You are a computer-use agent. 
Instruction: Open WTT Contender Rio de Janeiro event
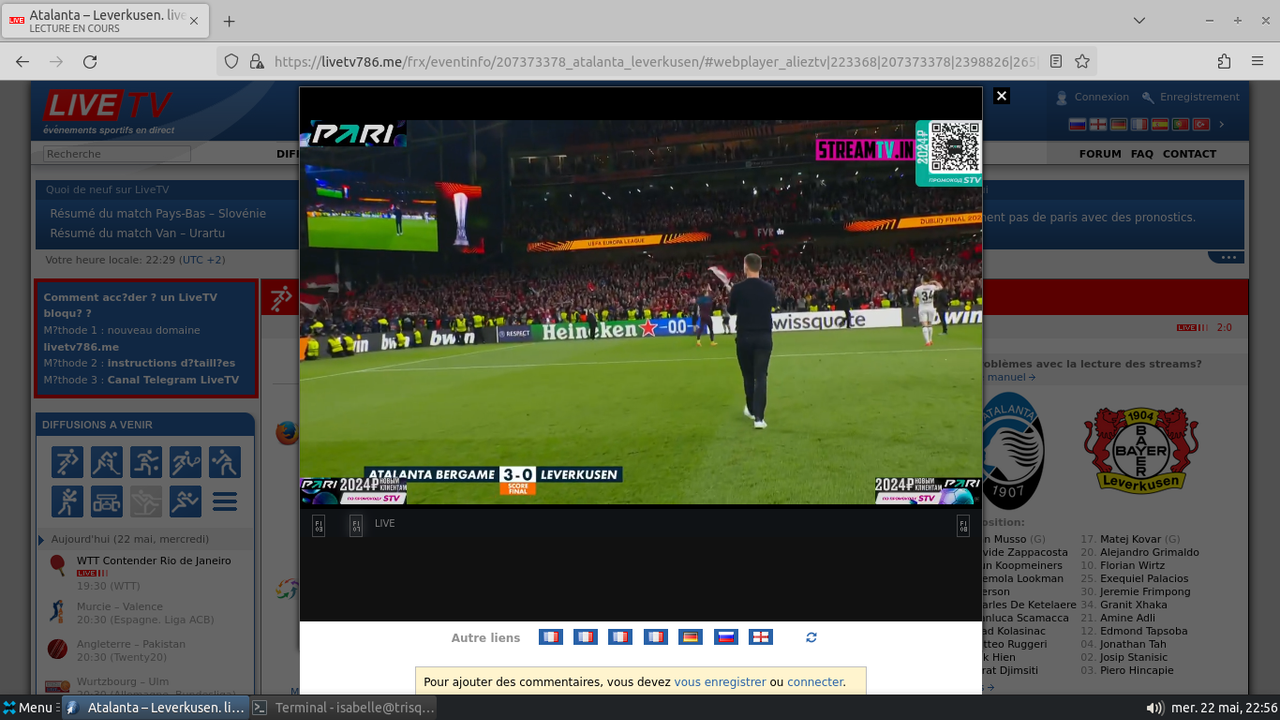pyautogui.click(x=154, y=561)
